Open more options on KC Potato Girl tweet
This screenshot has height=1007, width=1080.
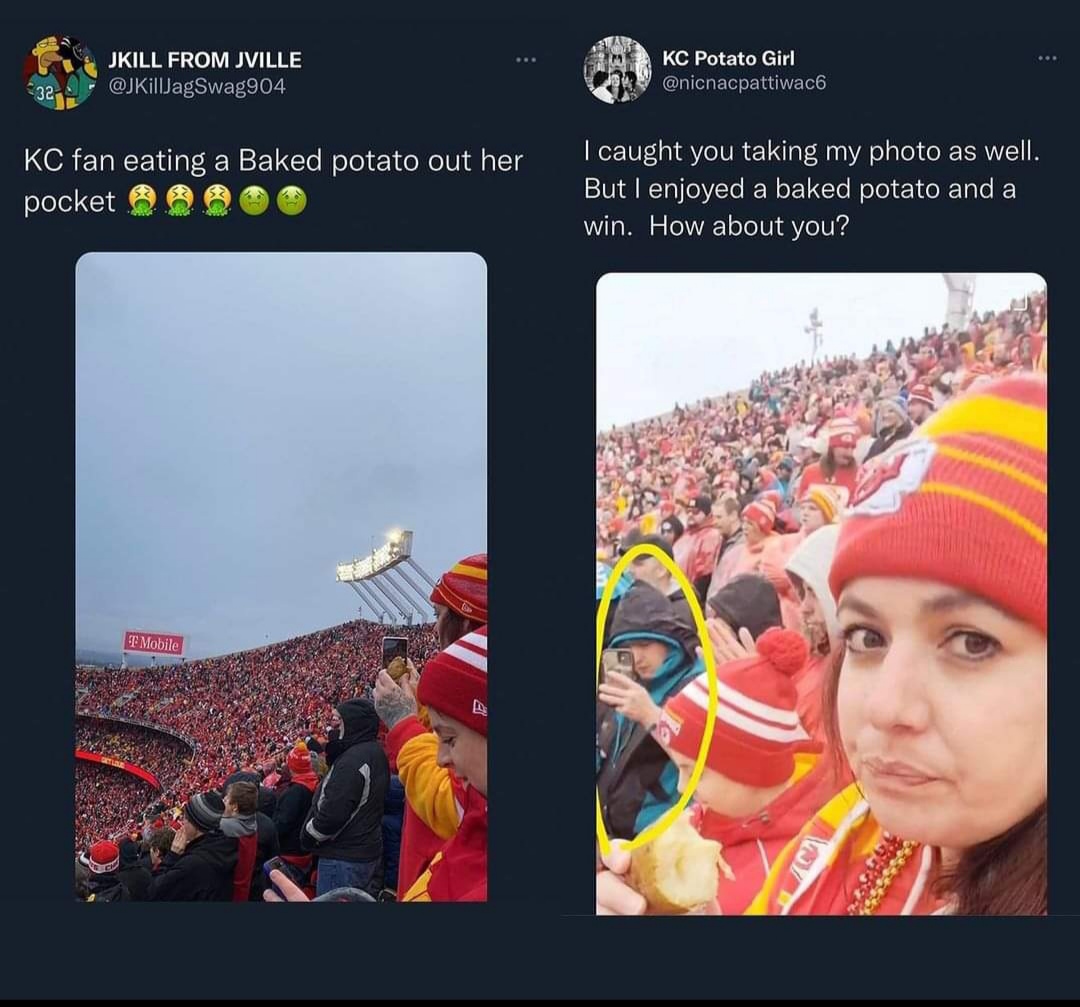click(1046, 58)
